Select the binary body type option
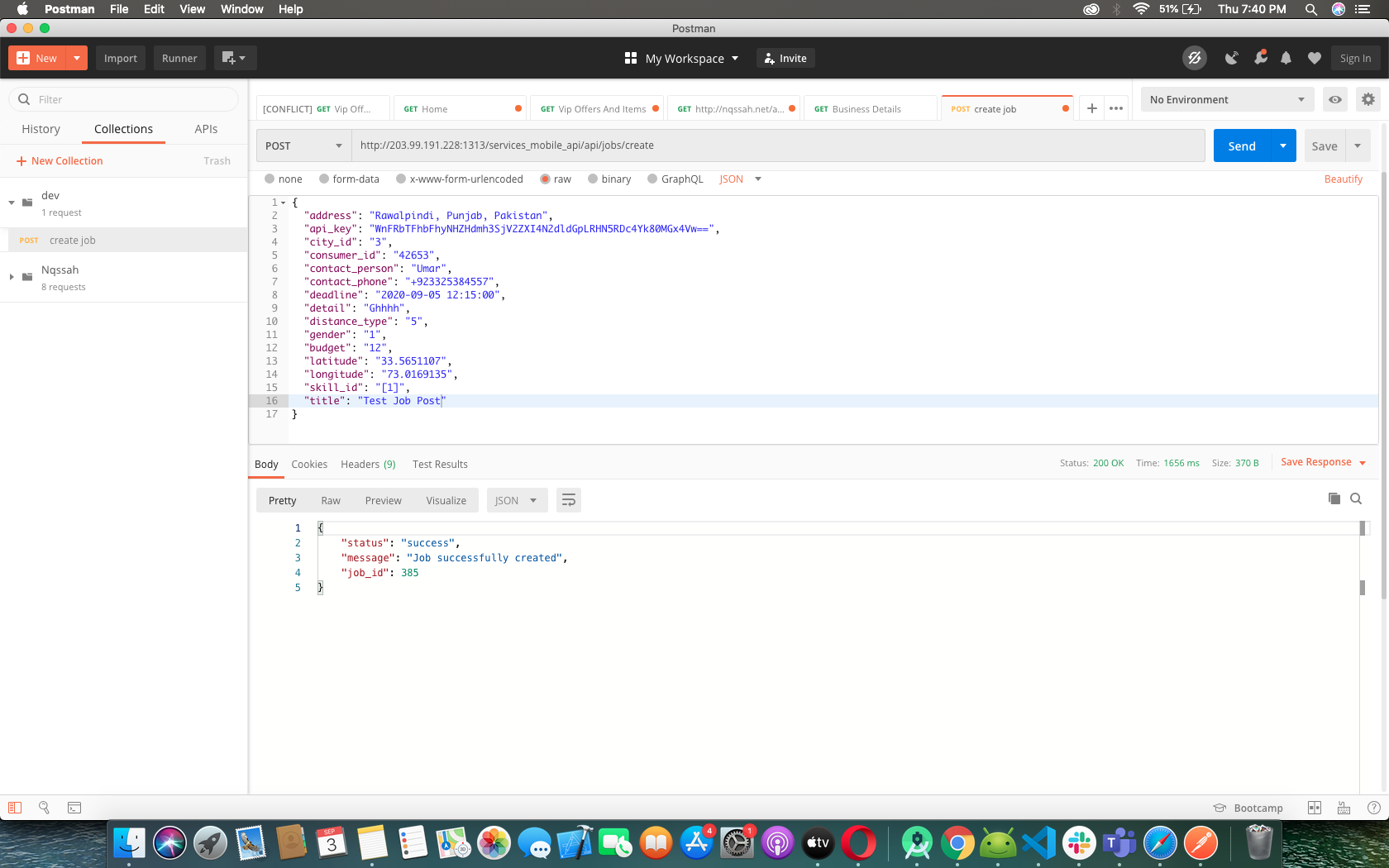The height and width of the screenshot is (868, 1389). 593,179
